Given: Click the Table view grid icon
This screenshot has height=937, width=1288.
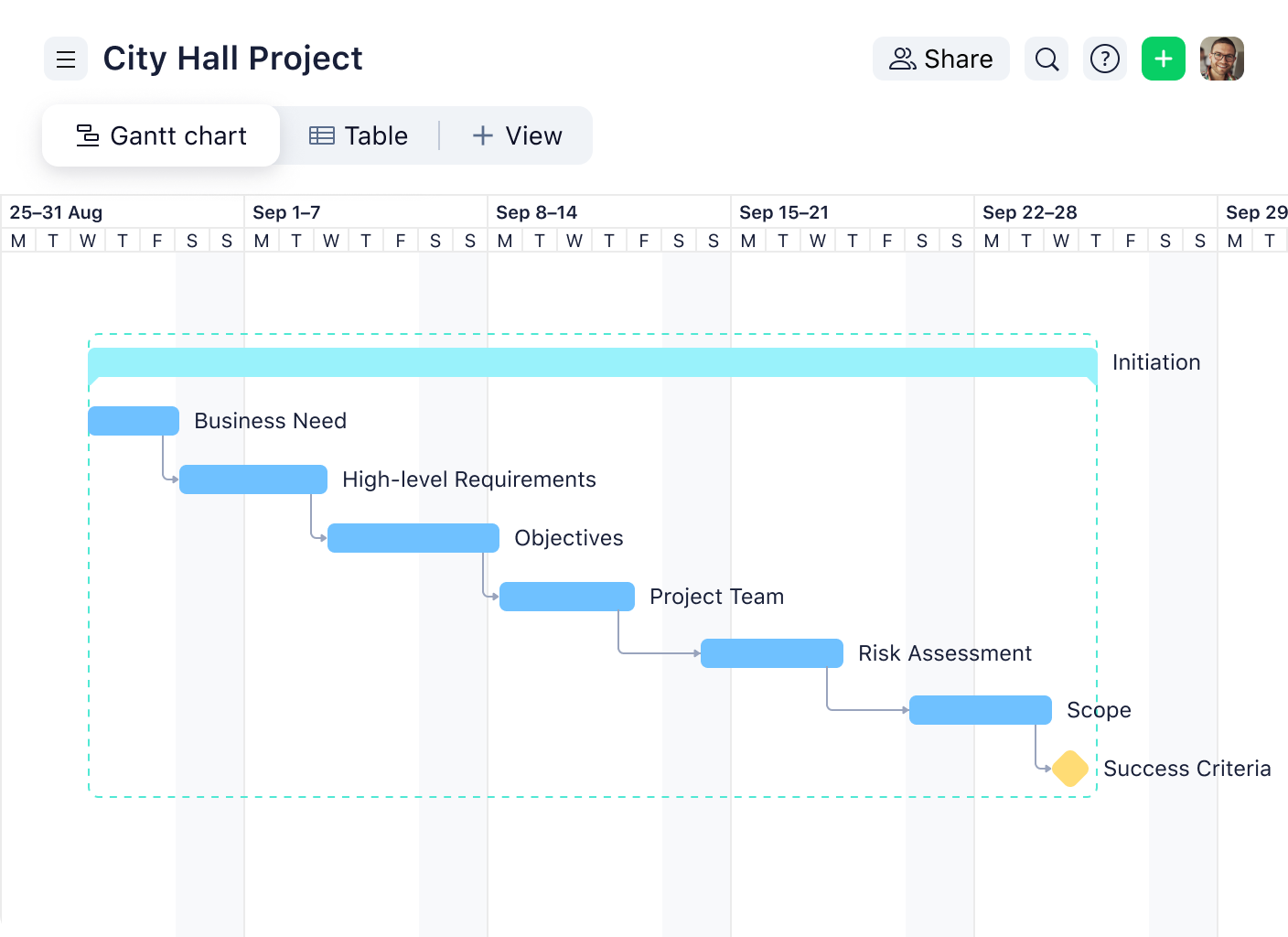Looking at the screenshot, I should click(x=321, y=135).
